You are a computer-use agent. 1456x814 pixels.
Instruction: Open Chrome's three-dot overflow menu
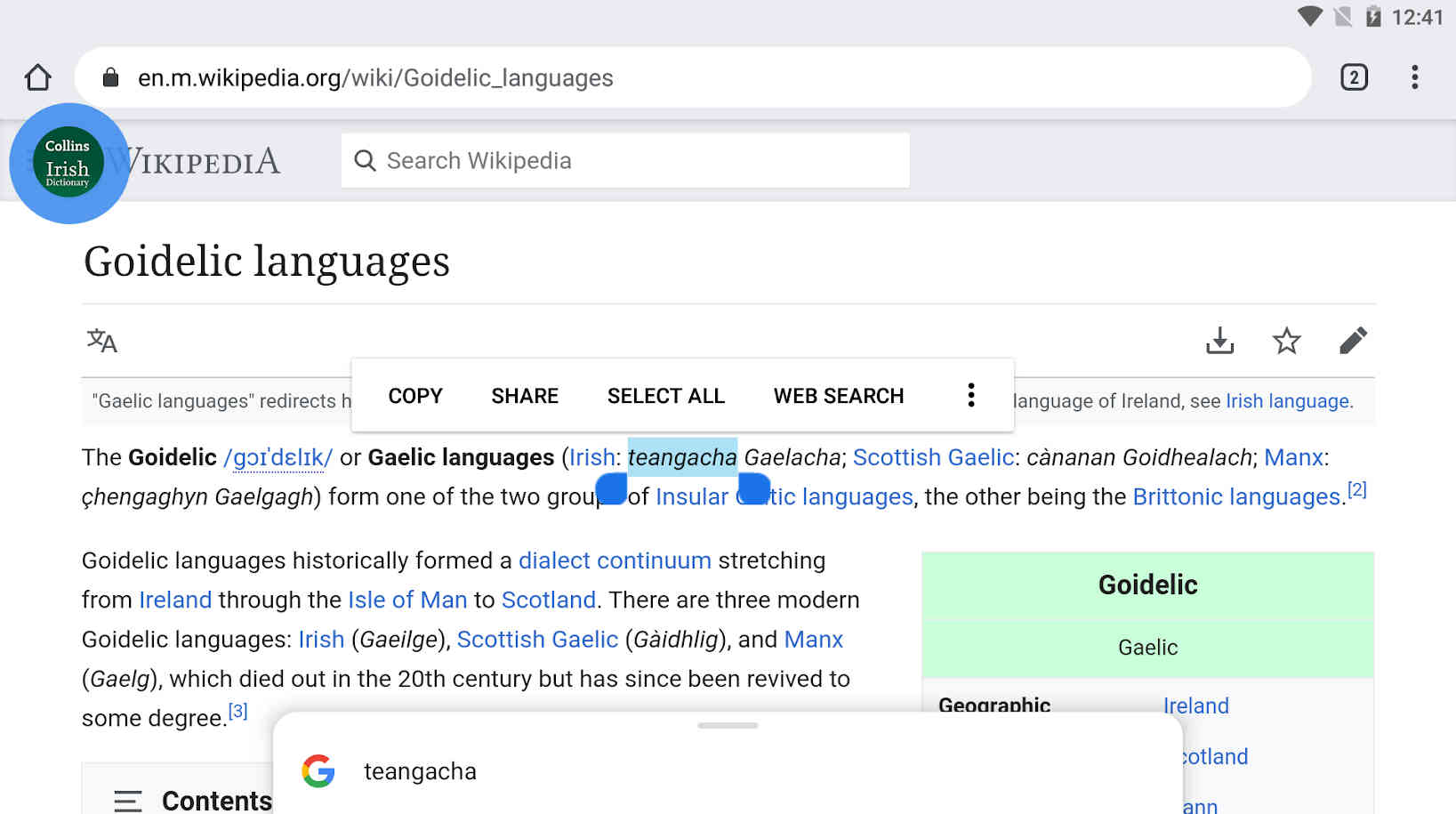[1414, 77]
